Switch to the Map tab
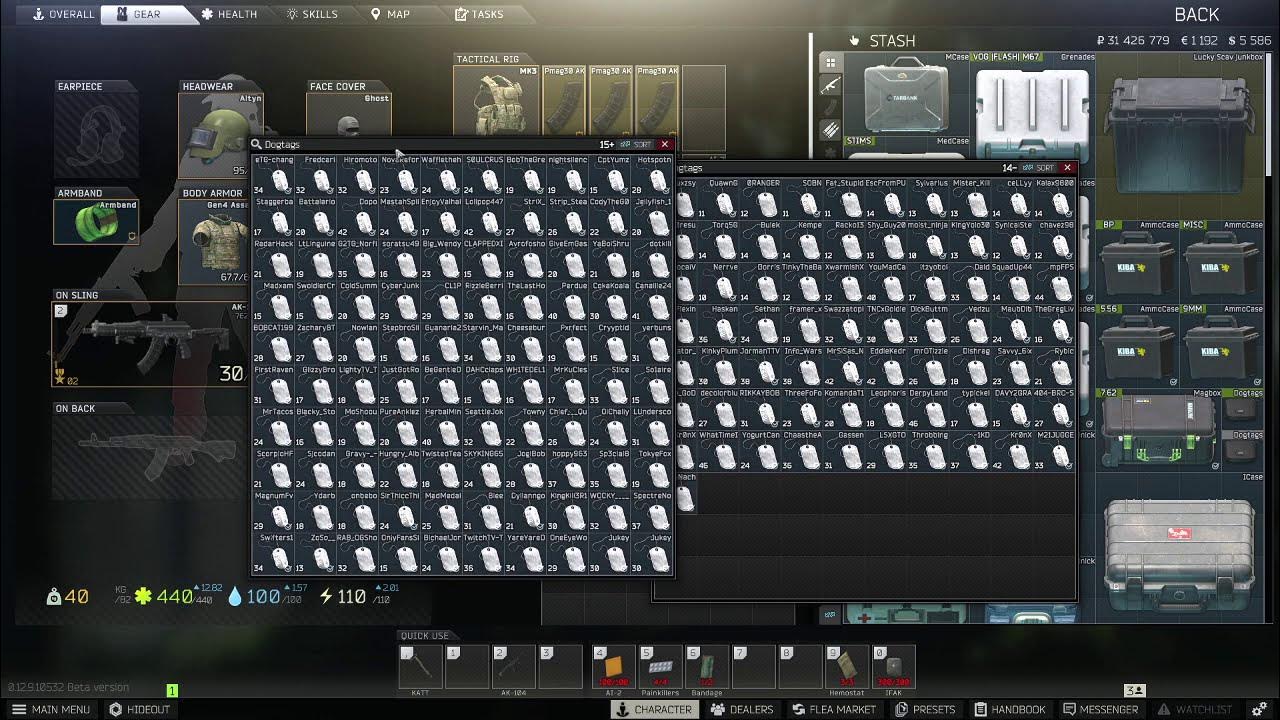1280x720 pixels. click(390, 14)
